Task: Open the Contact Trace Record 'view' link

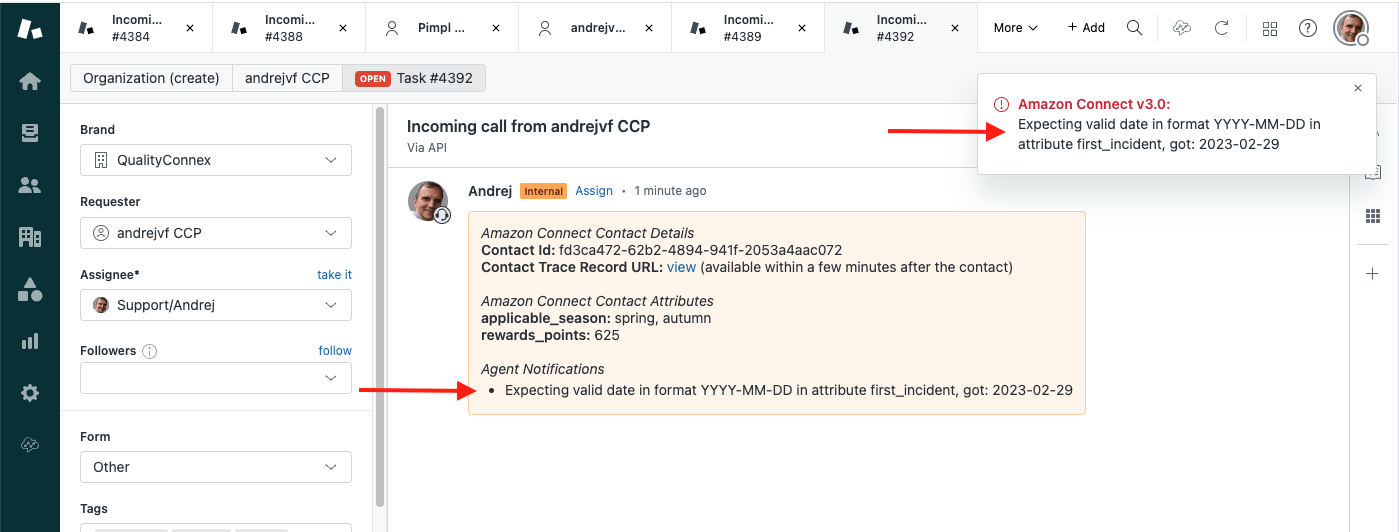Action: [681, 267]
